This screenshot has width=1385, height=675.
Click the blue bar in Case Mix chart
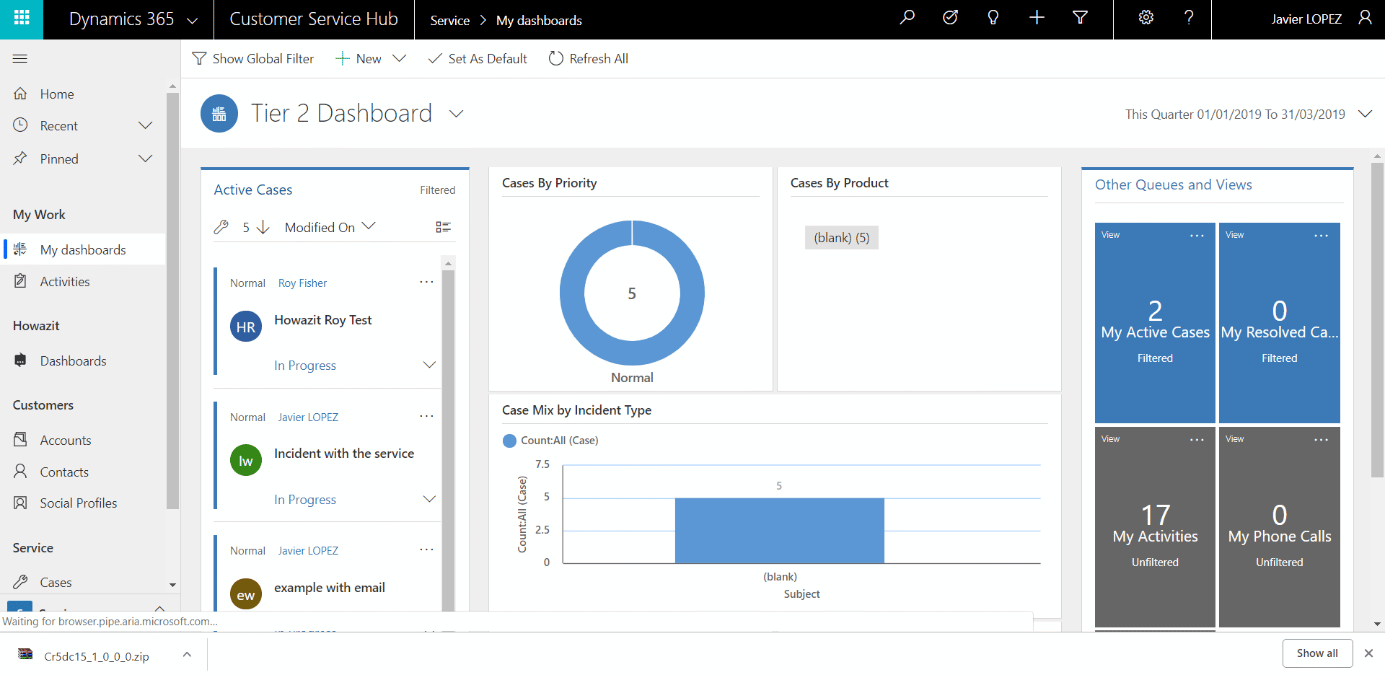pos(779,530)
